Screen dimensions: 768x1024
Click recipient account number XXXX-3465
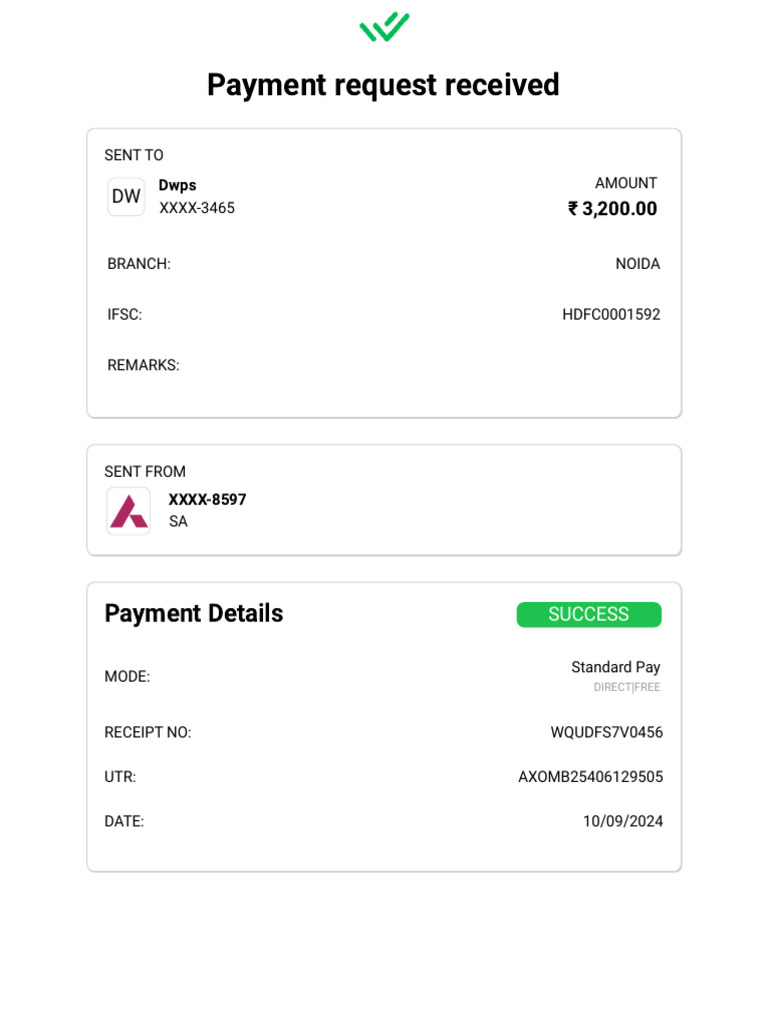tap(197, 208)
